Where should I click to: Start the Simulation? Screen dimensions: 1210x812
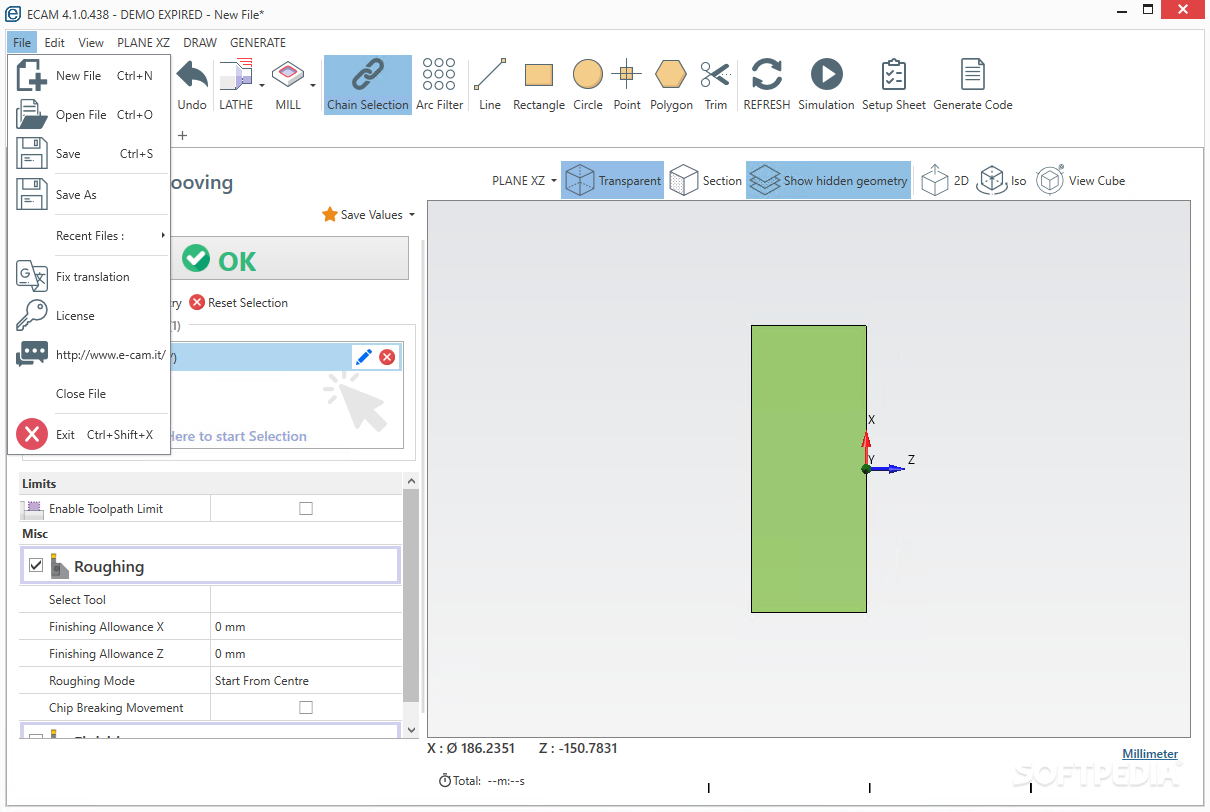[x=826, y=85]
